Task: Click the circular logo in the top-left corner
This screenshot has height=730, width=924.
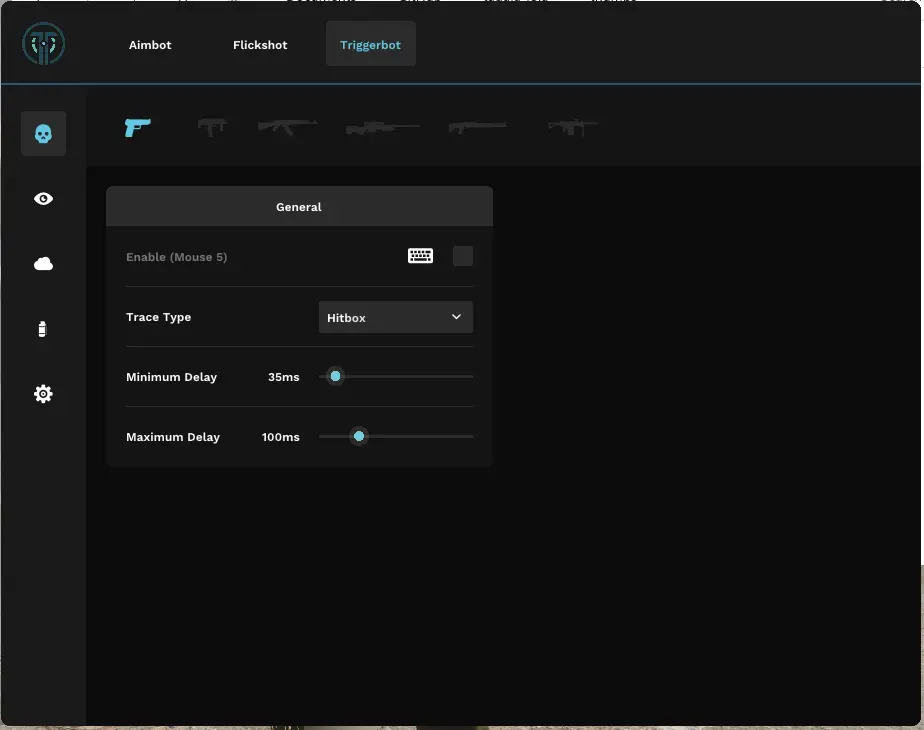Action: 44,44
